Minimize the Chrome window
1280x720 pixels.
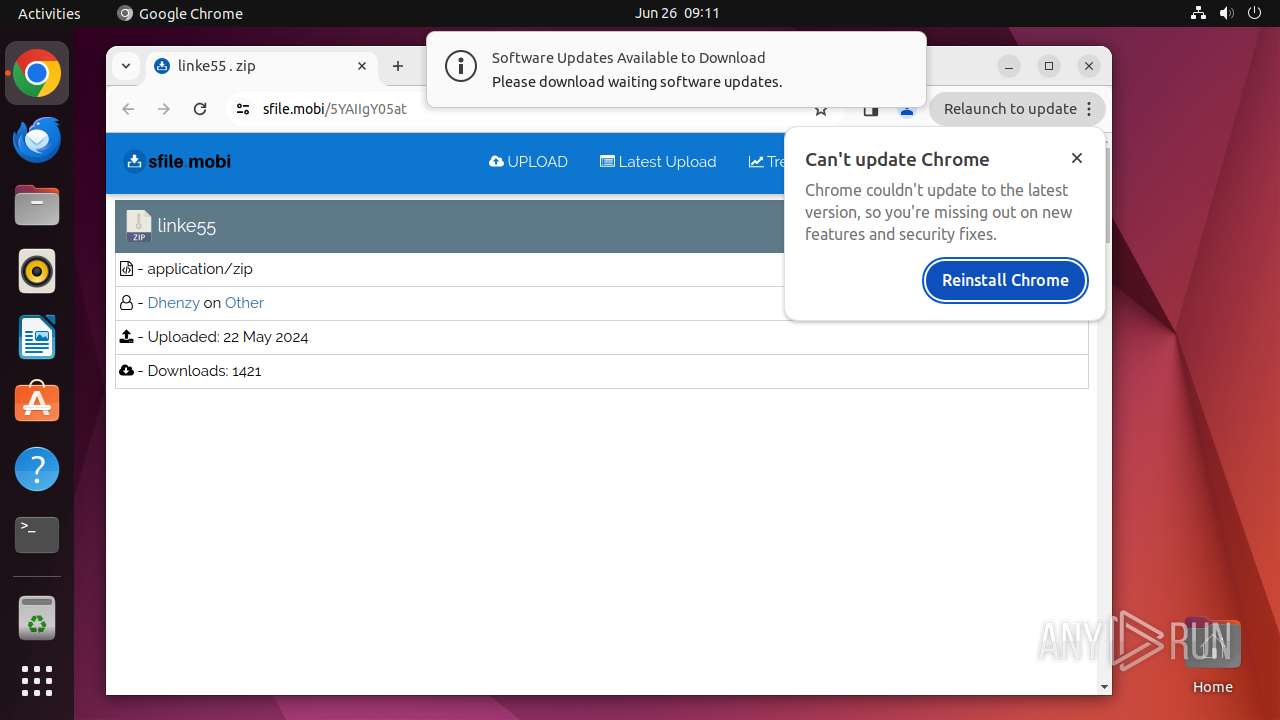click(1009, 66)
